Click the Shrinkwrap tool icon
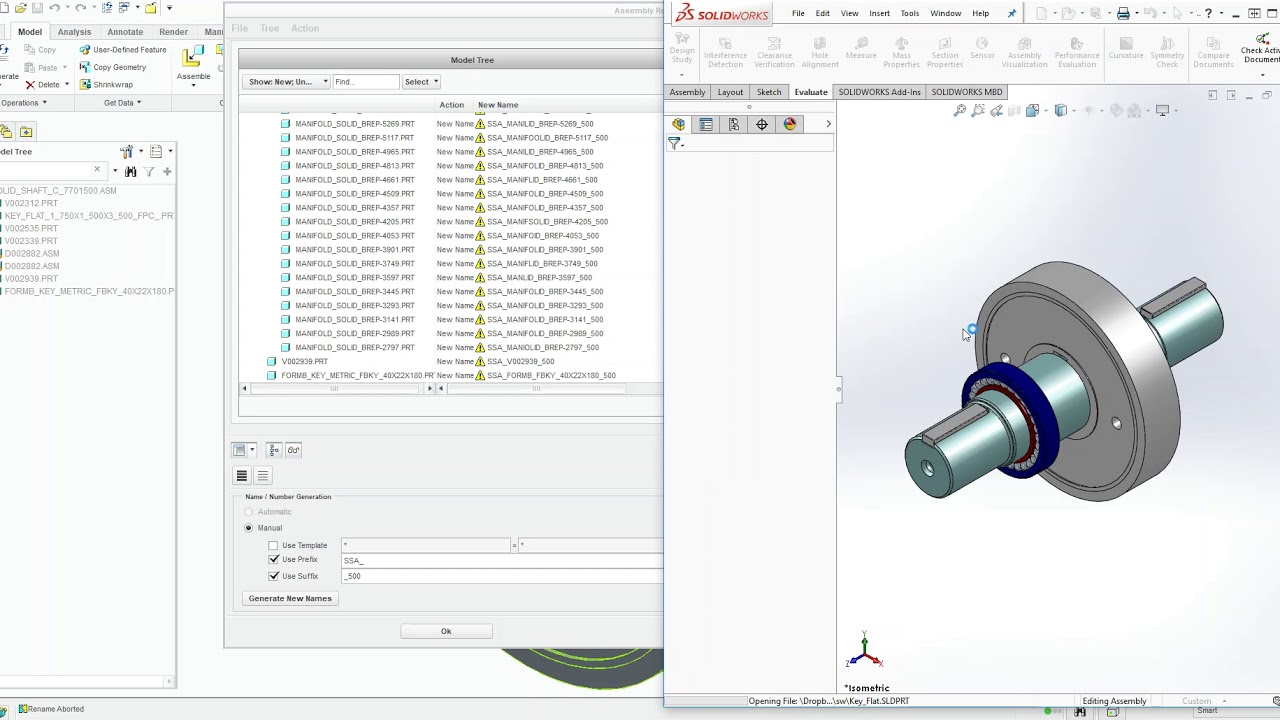The image size is (1280, 720). [85, 85]
